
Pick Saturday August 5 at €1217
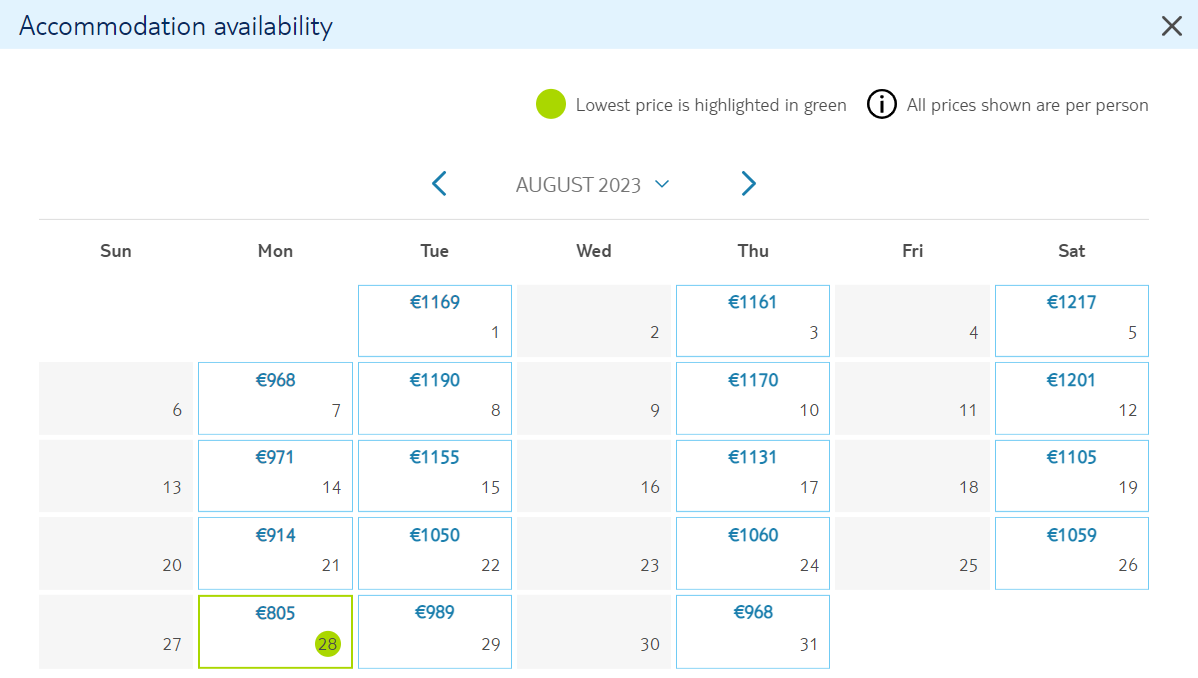pyautogui.click(x=1071, y=321)
